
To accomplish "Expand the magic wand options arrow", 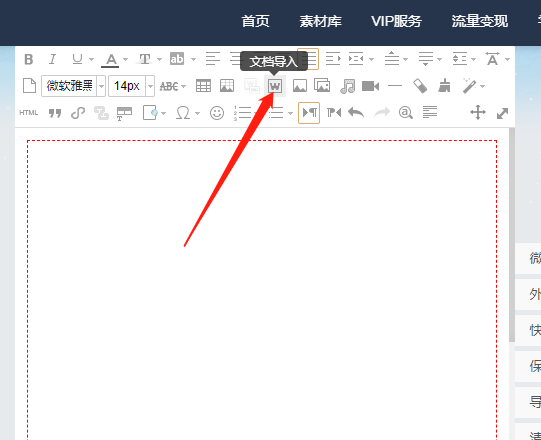I will [482, 86].
